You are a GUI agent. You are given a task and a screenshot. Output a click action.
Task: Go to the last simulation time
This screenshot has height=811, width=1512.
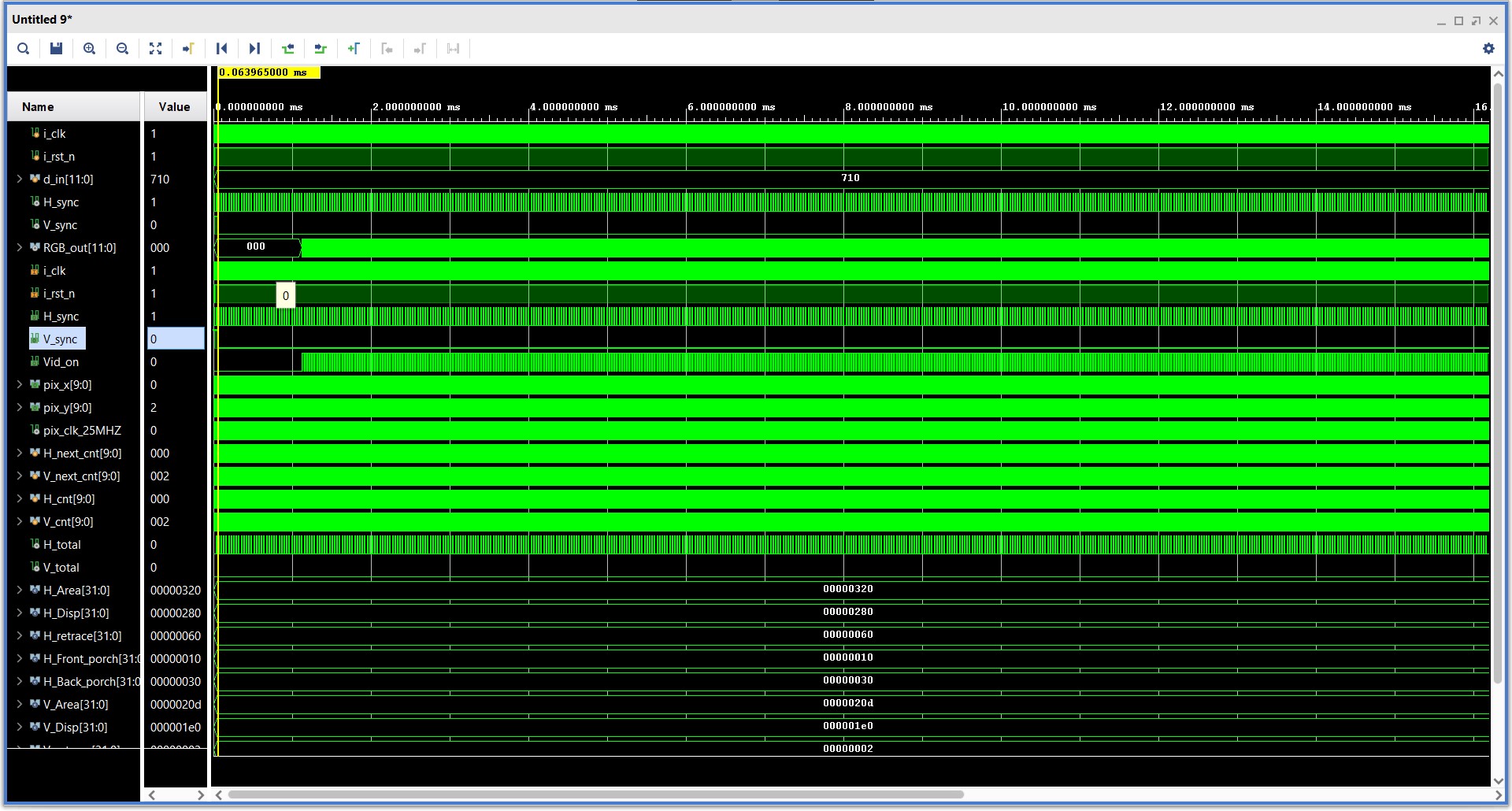coord(254,49)
